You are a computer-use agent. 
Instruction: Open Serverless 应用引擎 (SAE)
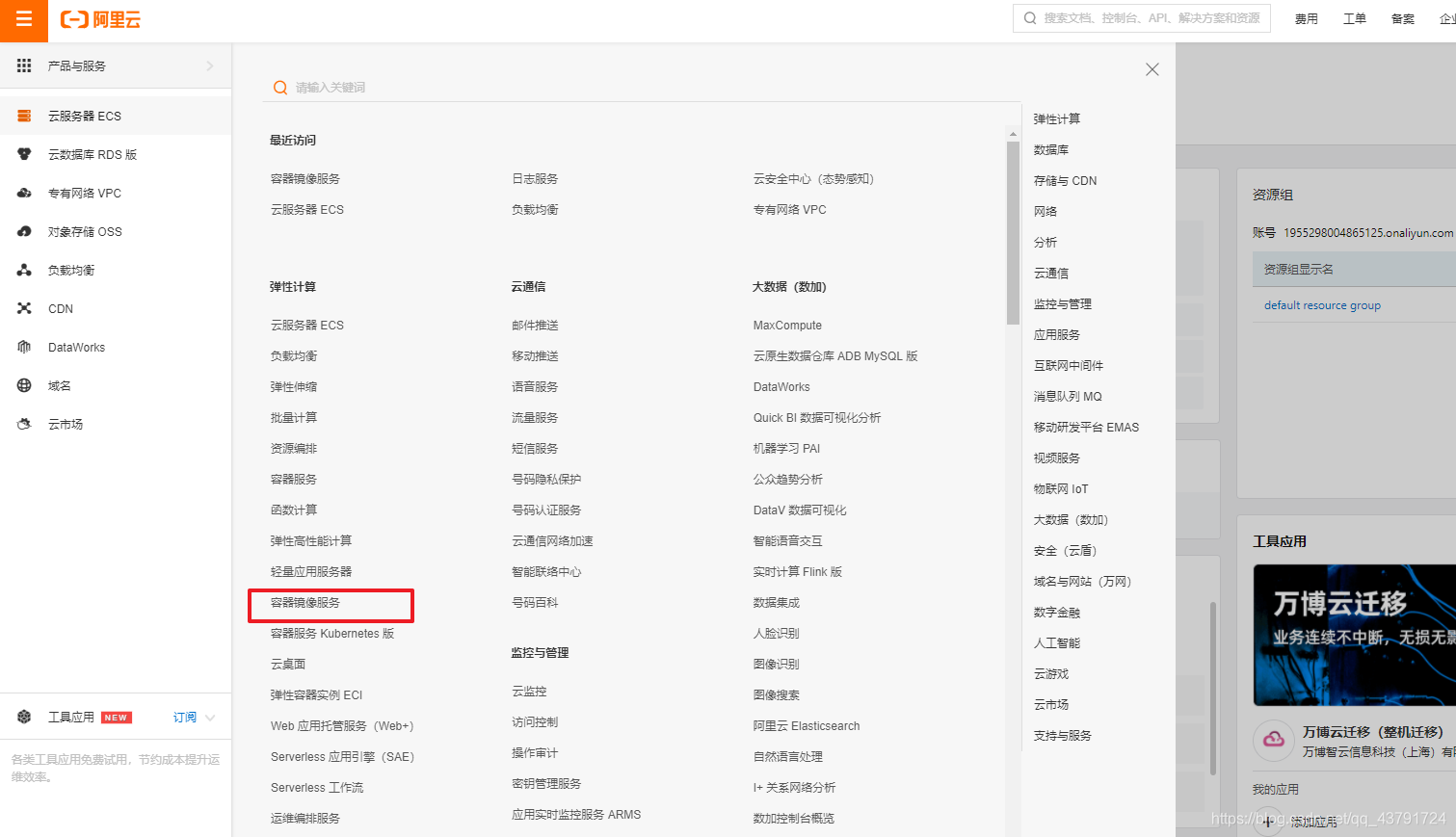pos(342,757)
